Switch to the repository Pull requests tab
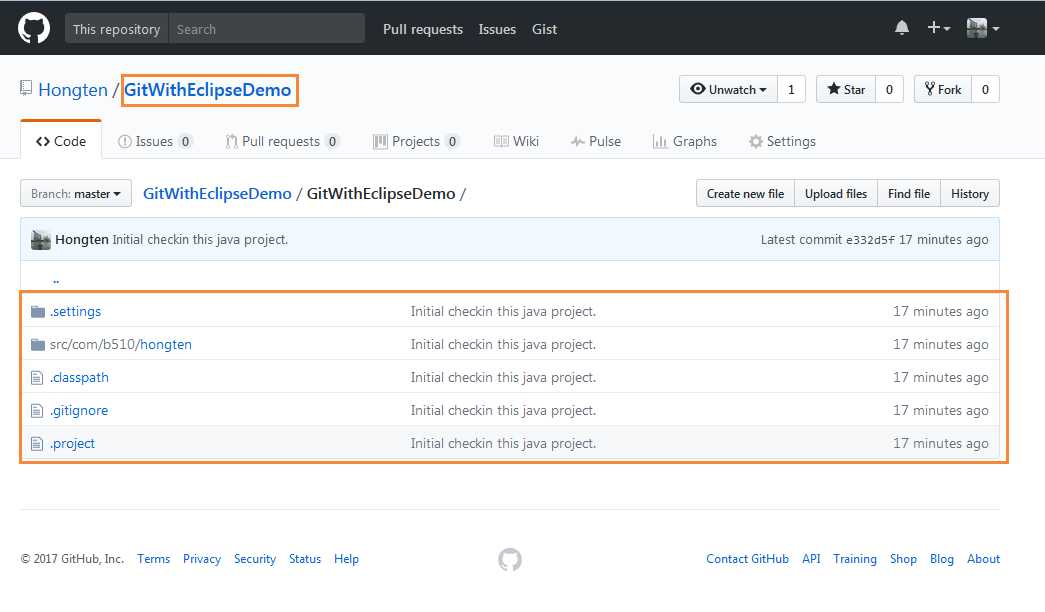This screenshot has height=612, width=1045. coord(283,141)
